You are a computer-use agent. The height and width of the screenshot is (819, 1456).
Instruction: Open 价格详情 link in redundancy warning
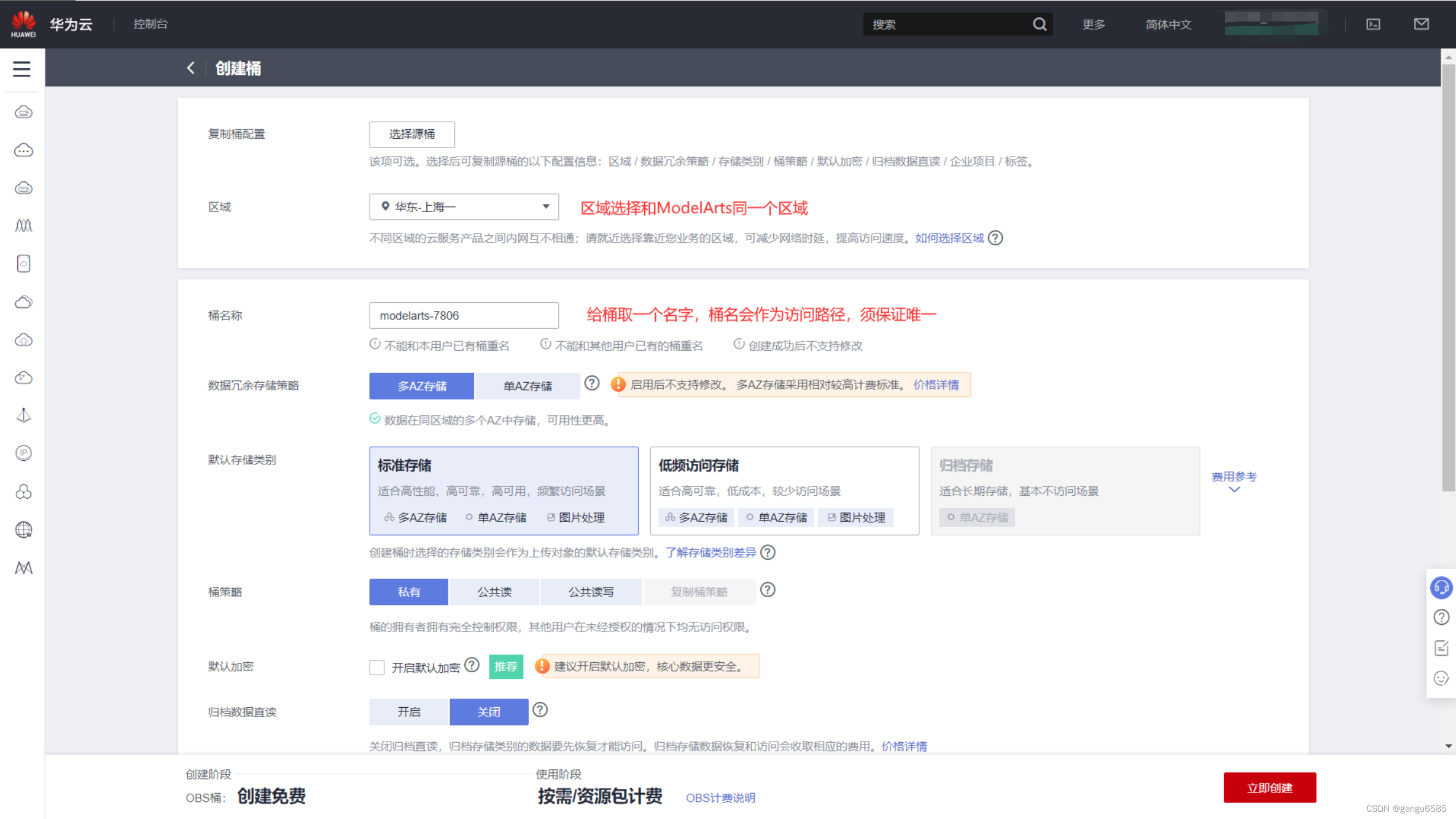936,385
